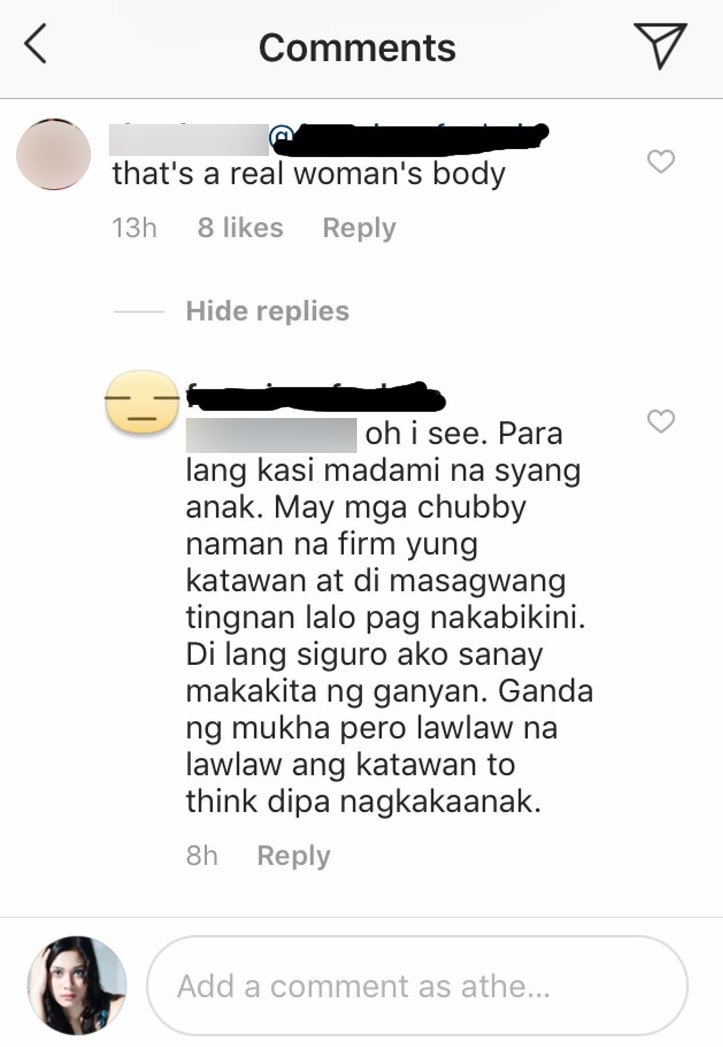Tap the paper plane share icon
The width and height of the screenshot is (723, 1047).
pyautogui.click(x=660, y=45)
